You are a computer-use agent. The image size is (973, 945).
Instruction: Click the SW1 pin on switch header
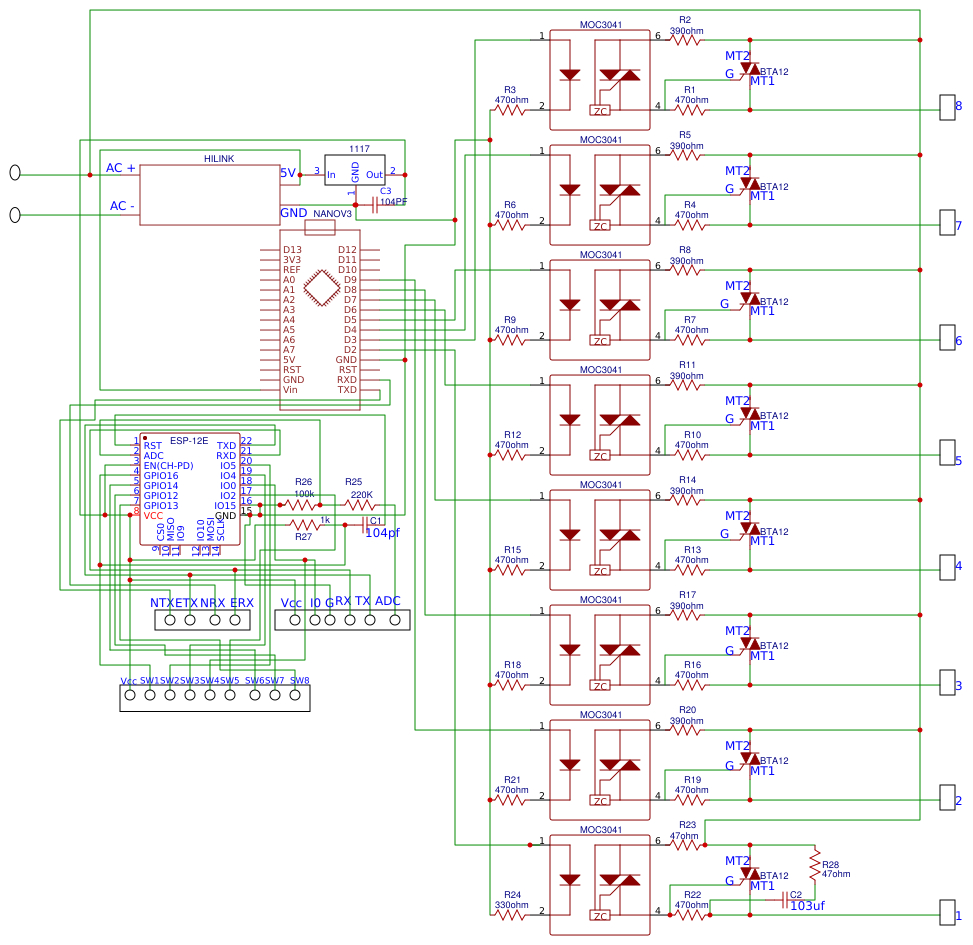[150, 696]
